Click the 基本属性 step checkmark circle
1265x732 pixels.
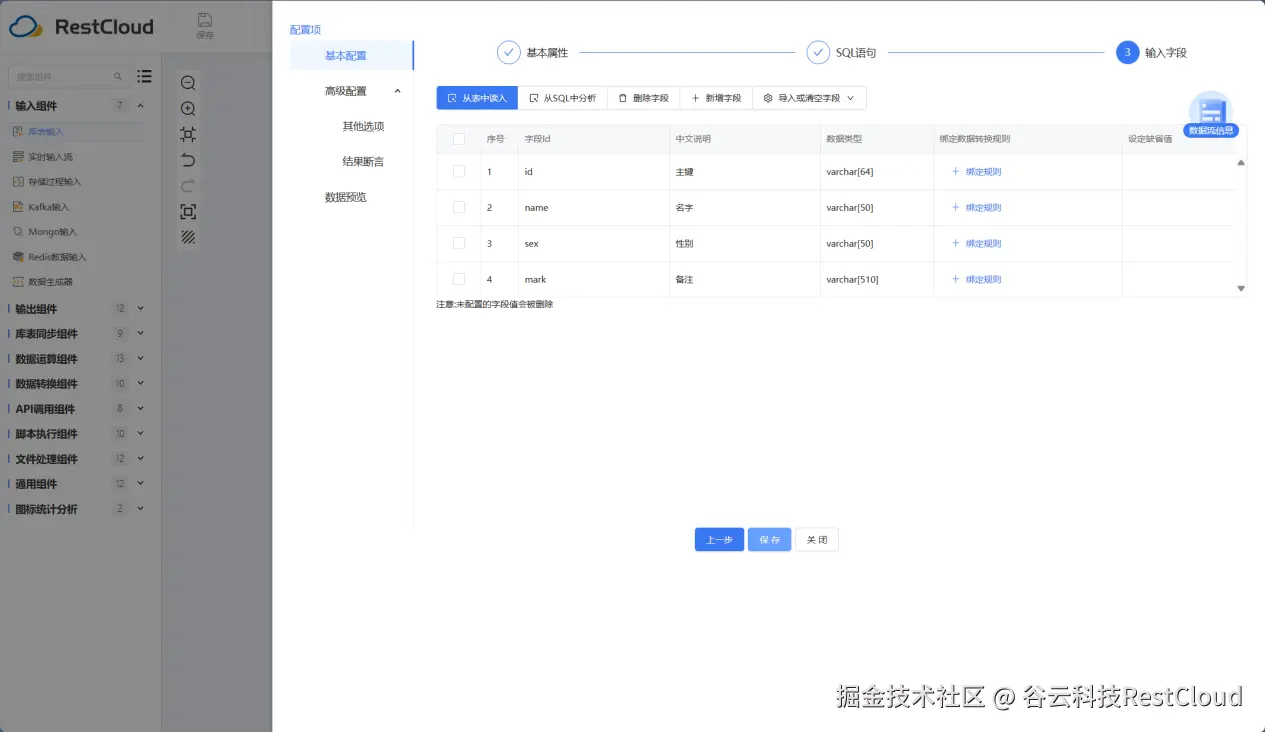(508, 52)
